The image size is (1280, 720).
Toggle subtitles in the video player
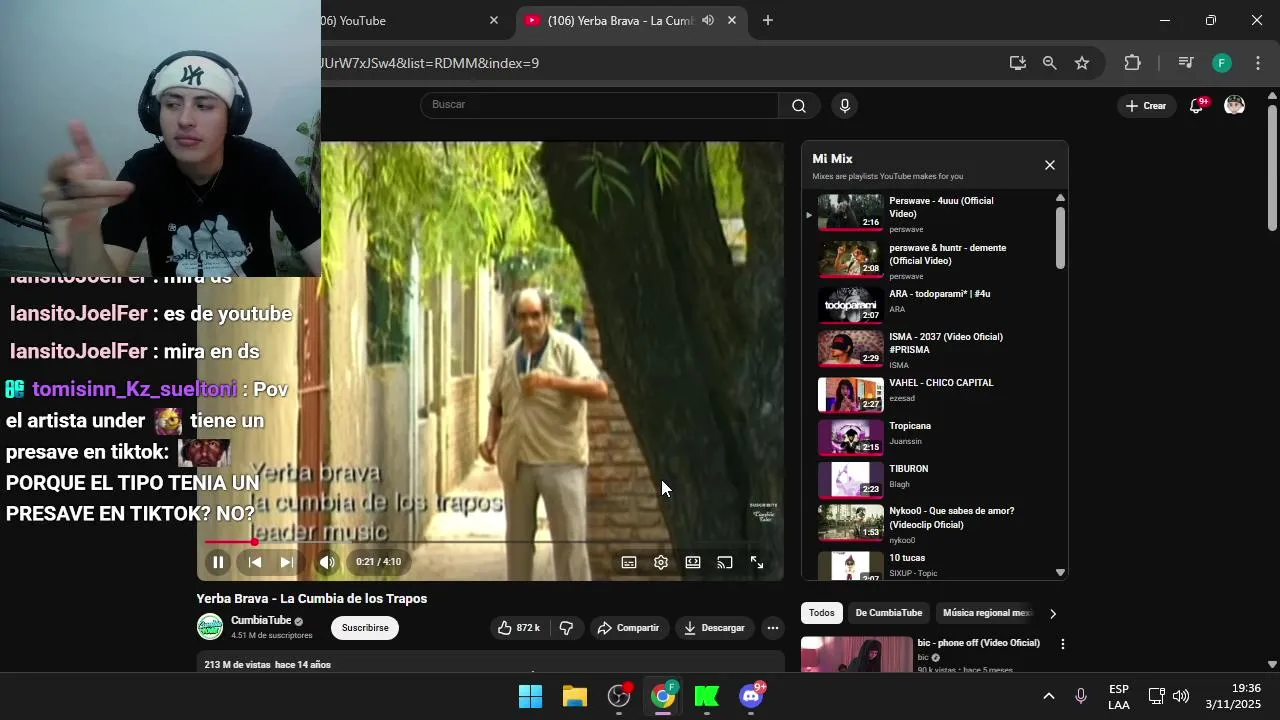(x=629, y=562)
